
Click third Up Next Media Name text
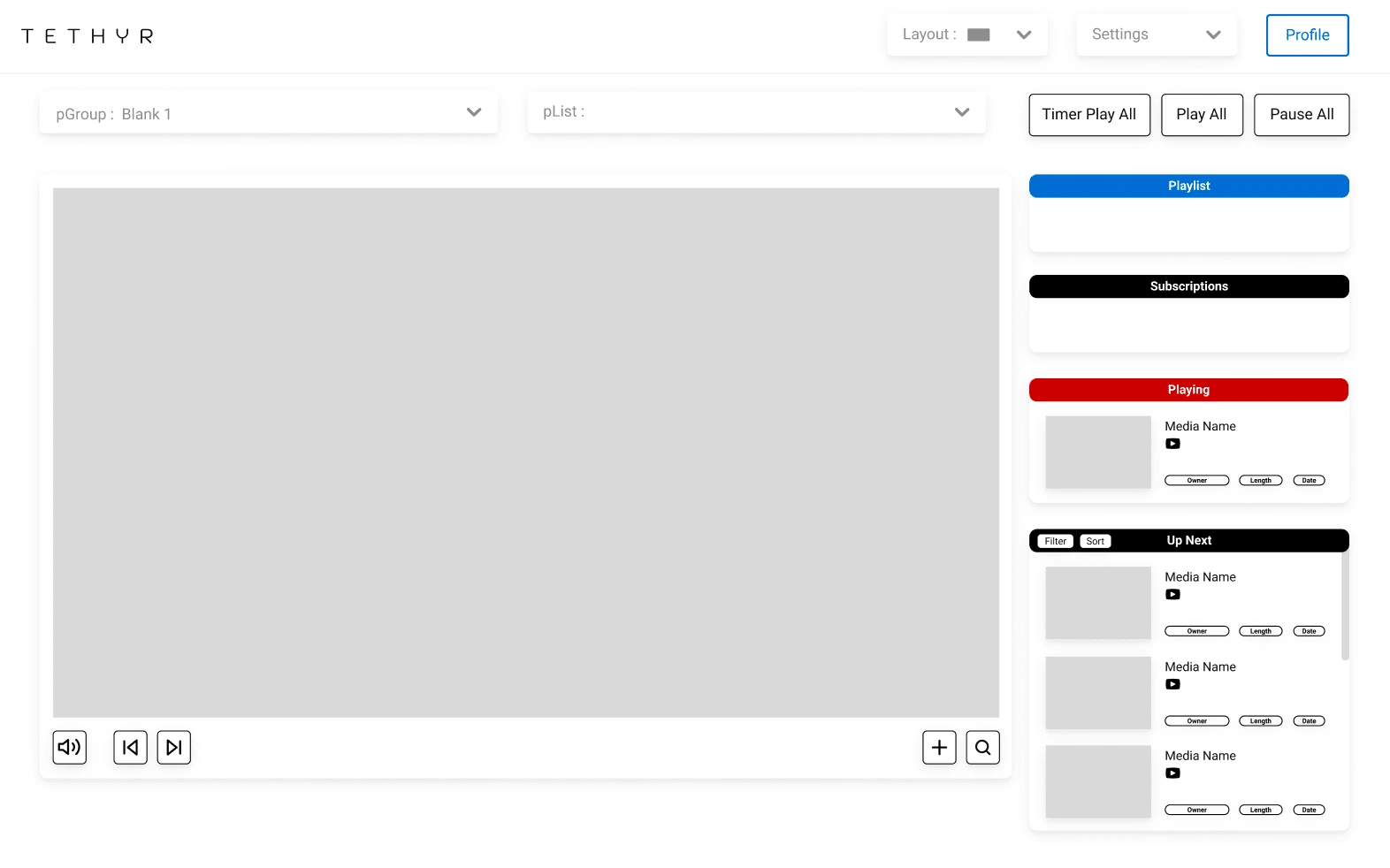(1201, 757)
